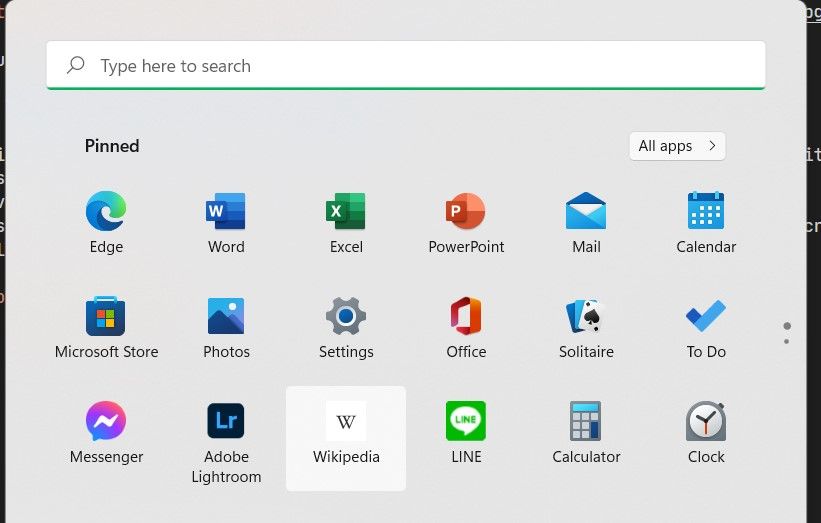The width and height of the screenshot is (821, 523).
Task: Open the To Do app
Action: [x=706, y=316]
